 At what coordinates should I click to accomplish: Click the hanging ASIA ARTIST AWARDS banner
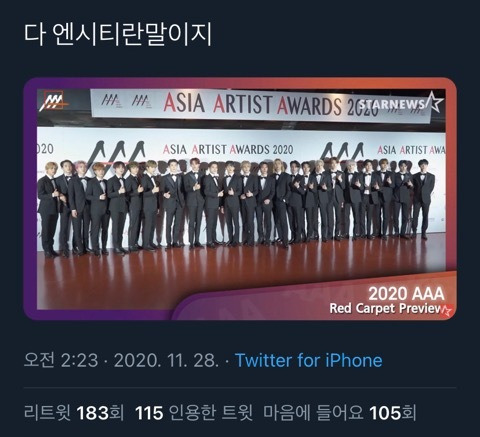click(260, 105)
